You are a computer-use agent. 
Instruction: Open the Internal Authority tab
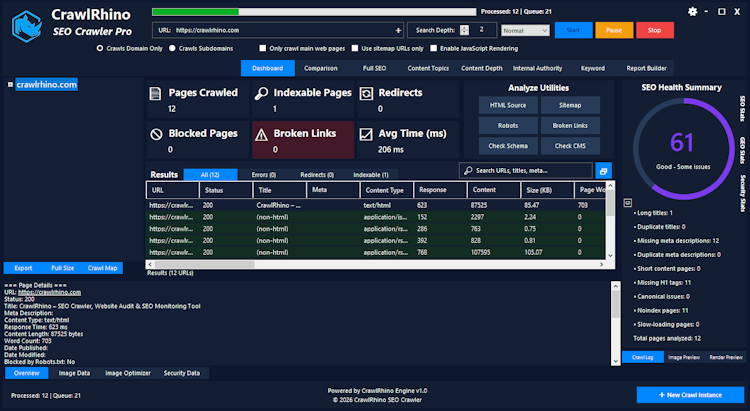coord(538,68)
